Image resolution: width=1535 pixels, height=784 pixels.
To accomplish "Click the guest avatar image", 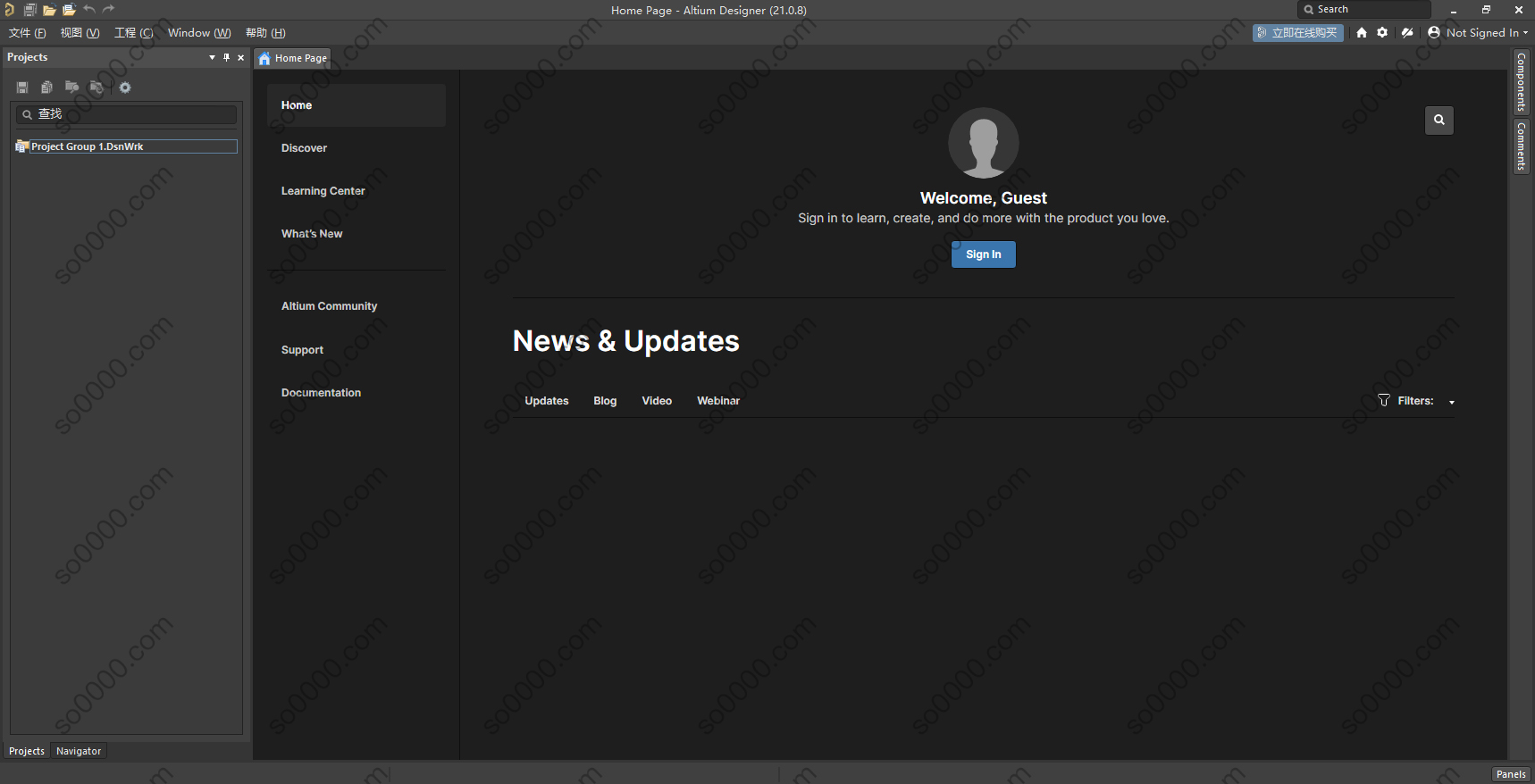I will pyautogui.click(x=983, y=143).
